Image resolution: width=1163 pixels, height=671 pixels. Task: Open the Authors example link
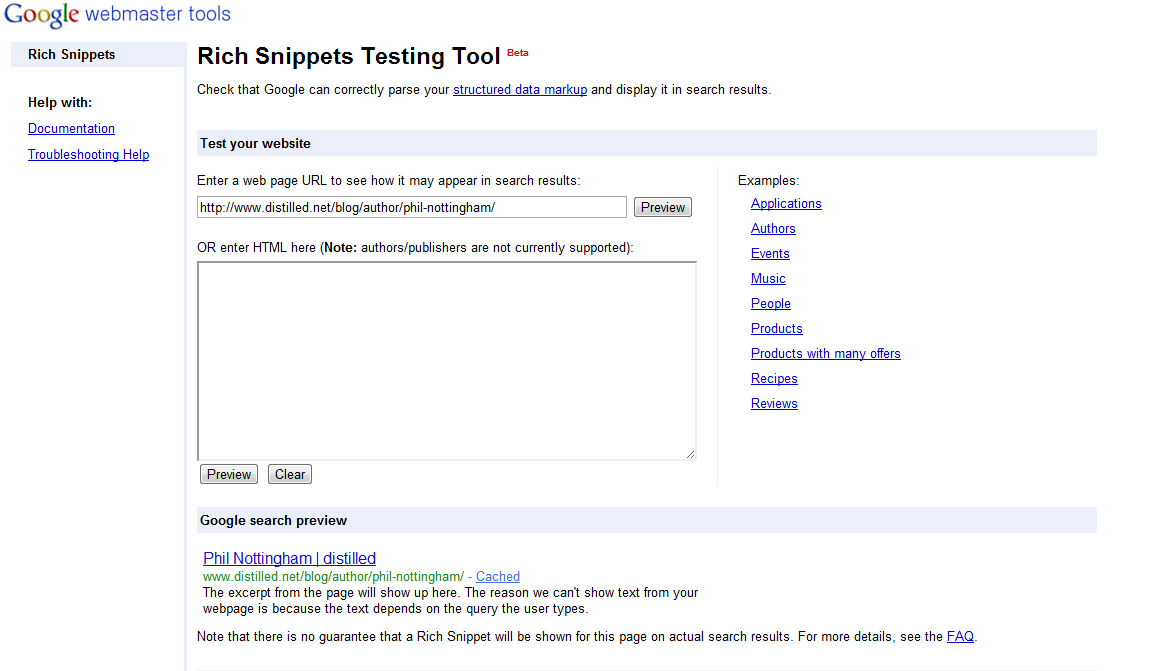773,229
